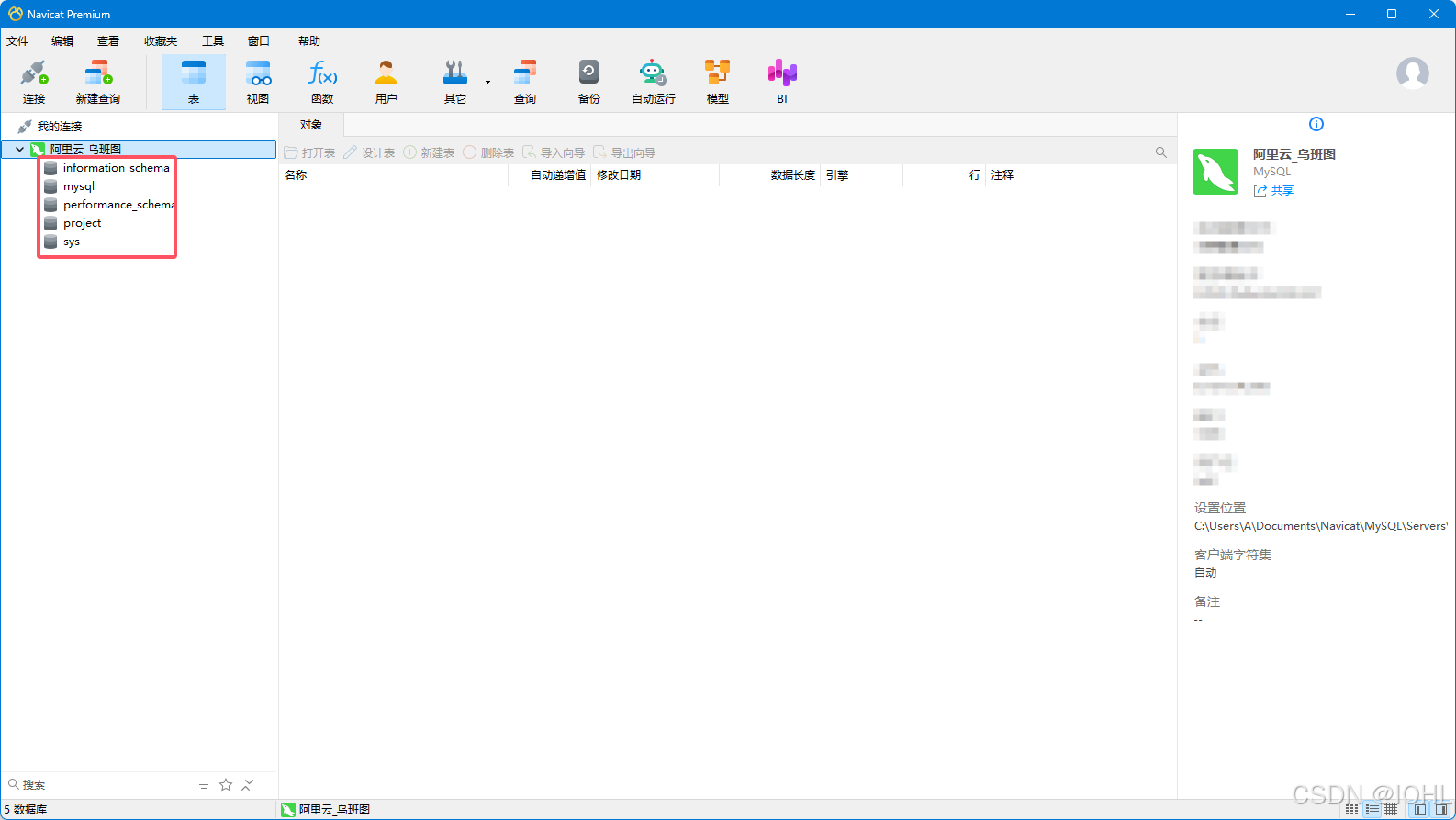The height and width of the screenshot is (820, 1456).
Task: Click the 导出向导 button
Action: click(624, 152)
